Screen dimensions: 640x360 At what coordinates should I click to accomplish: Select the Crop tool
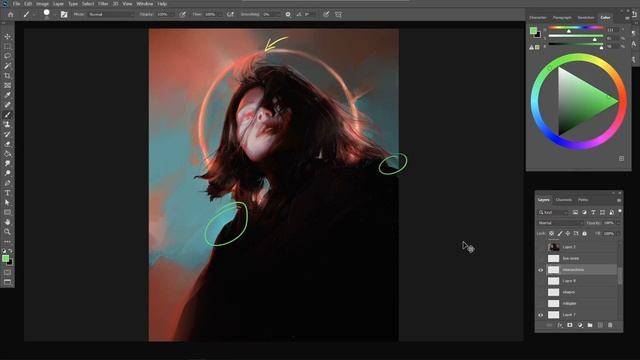click(7, 76)
